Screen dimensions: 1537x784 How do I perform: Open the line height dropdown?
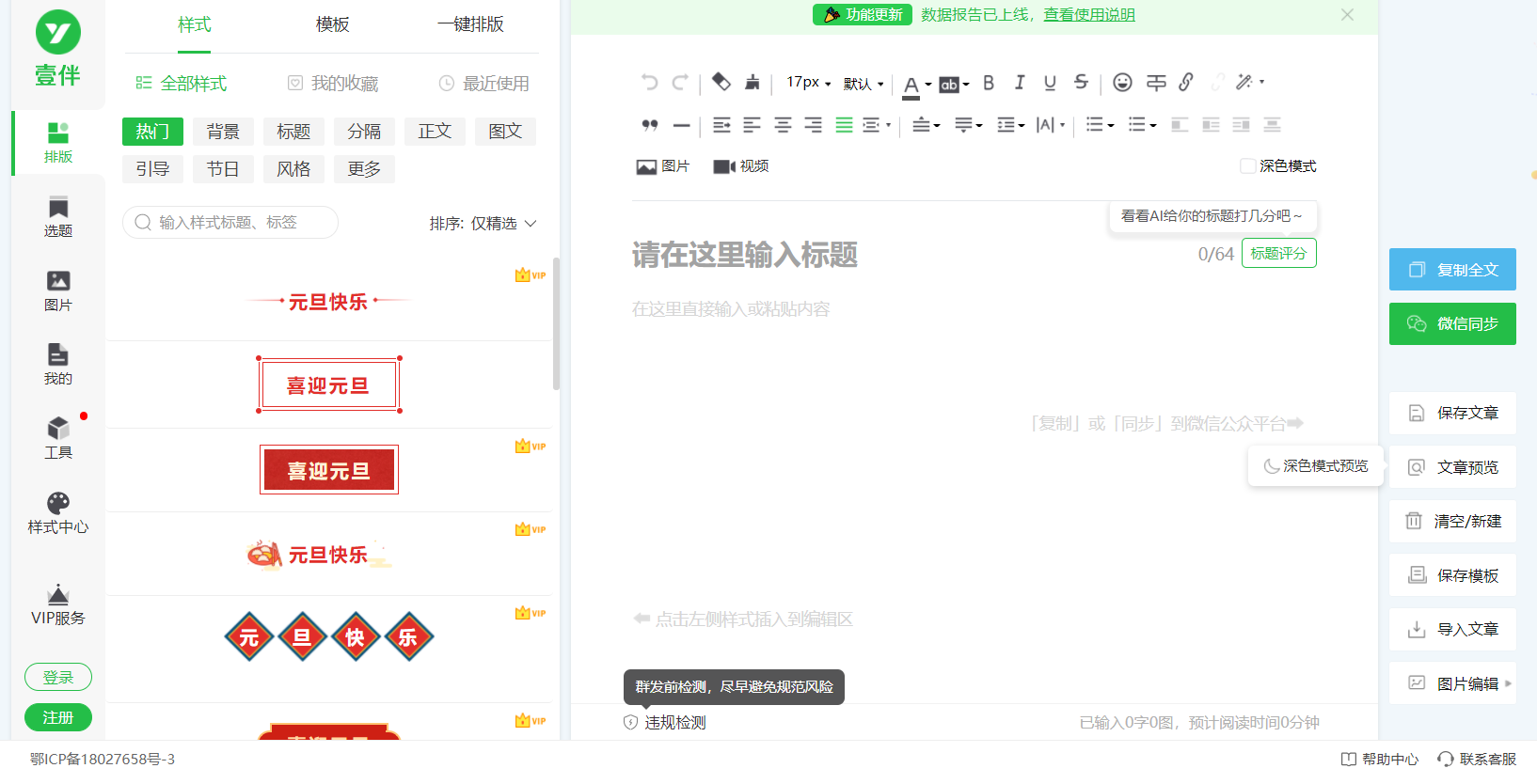[x=1010, y=125]
